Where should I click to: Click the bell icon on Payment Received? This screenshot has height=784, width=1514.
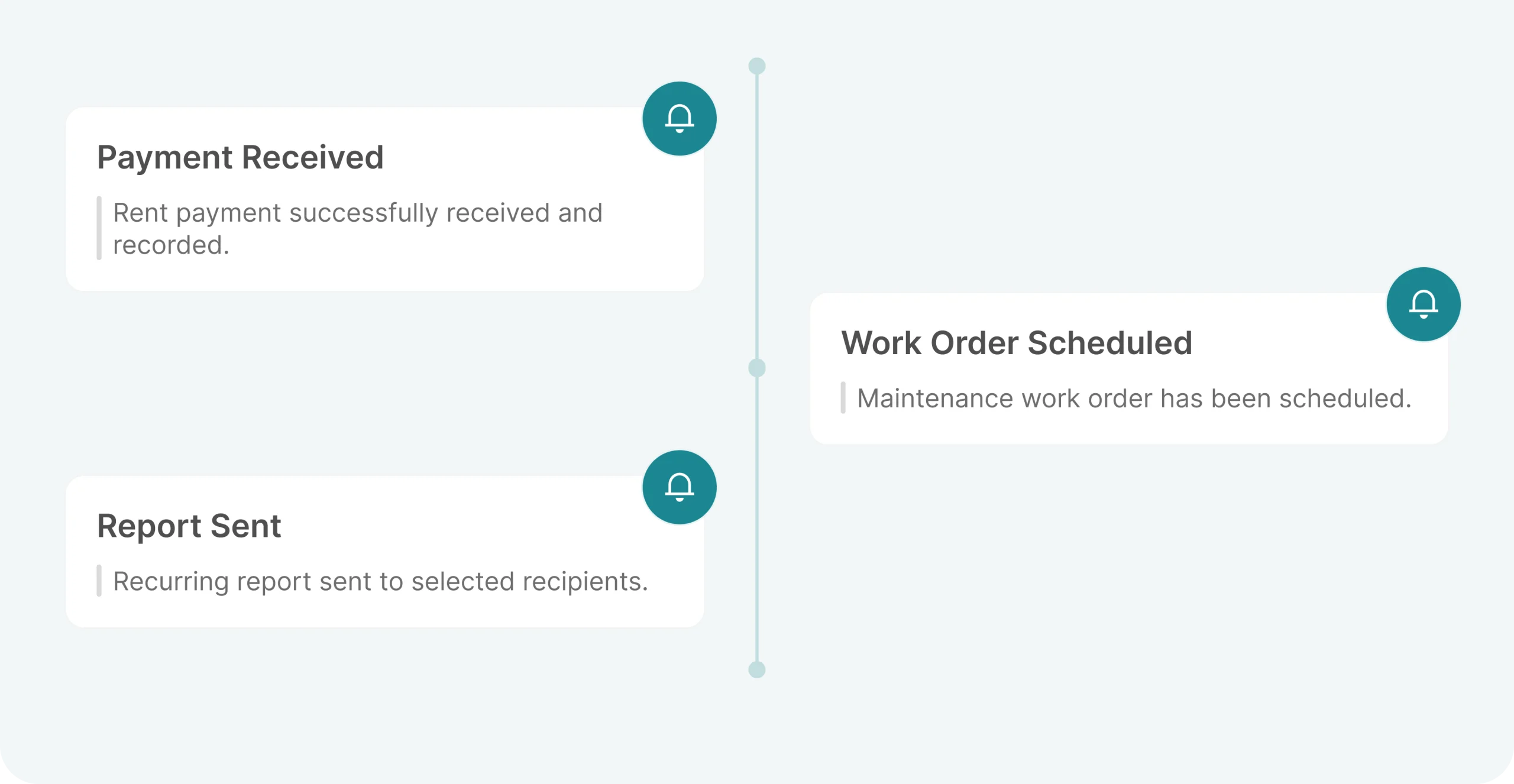[680, 119]
